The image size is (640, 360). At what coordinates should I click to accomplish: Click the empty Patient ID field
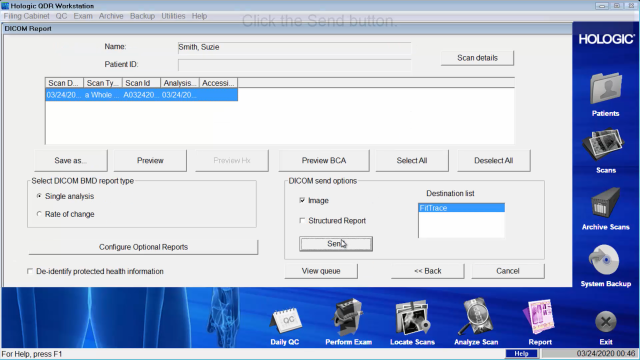[x=294, y=65]
